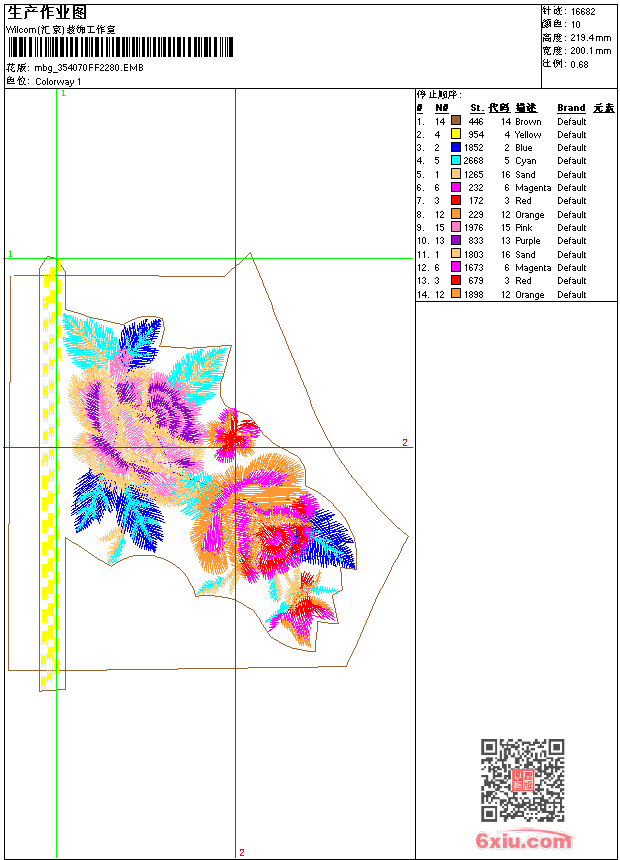Screen dimensions: 620x860
Task: Click the St. column header
Action: tap(476, 108)
